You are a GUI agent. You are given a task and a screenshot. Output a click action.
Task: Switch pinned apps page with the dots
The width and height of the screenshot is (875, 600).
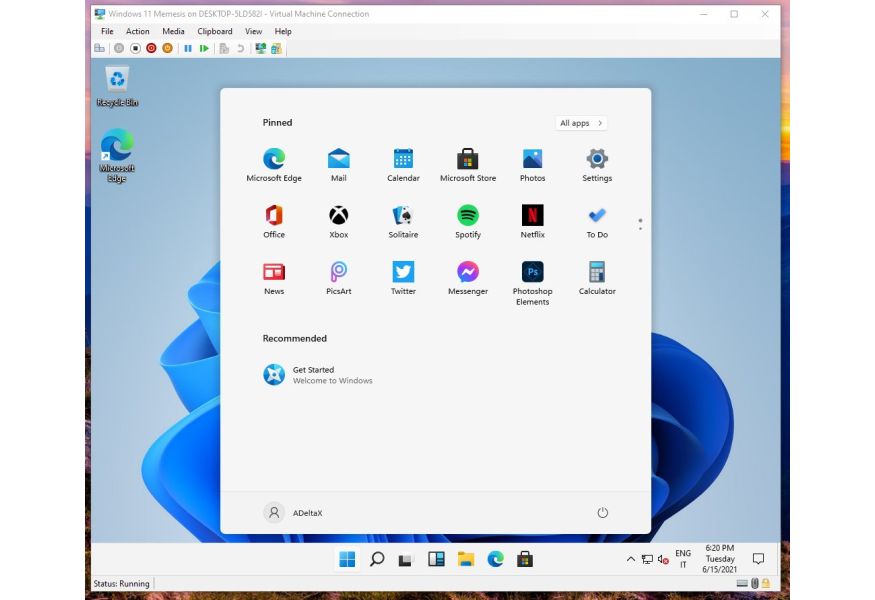[x=640, y=224]
